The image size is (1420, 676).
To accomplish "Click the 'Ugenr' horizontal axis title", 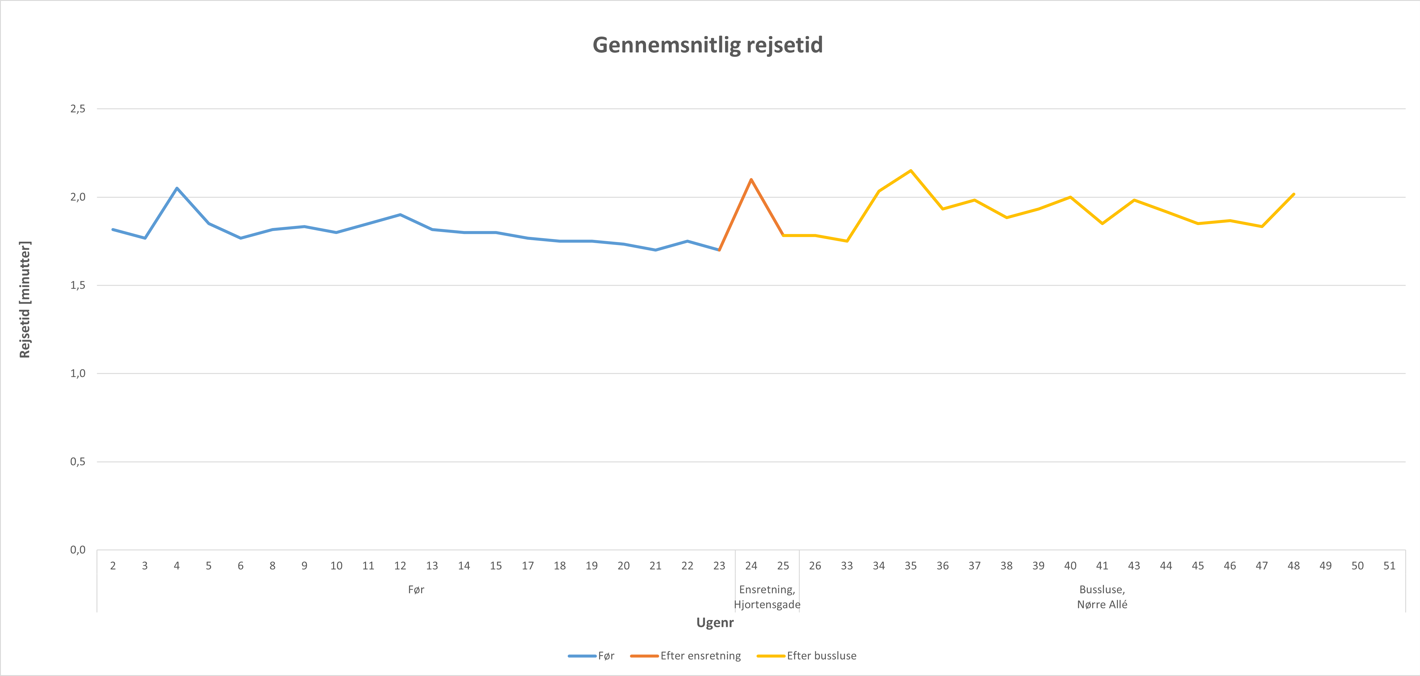I will coord(715,623).
